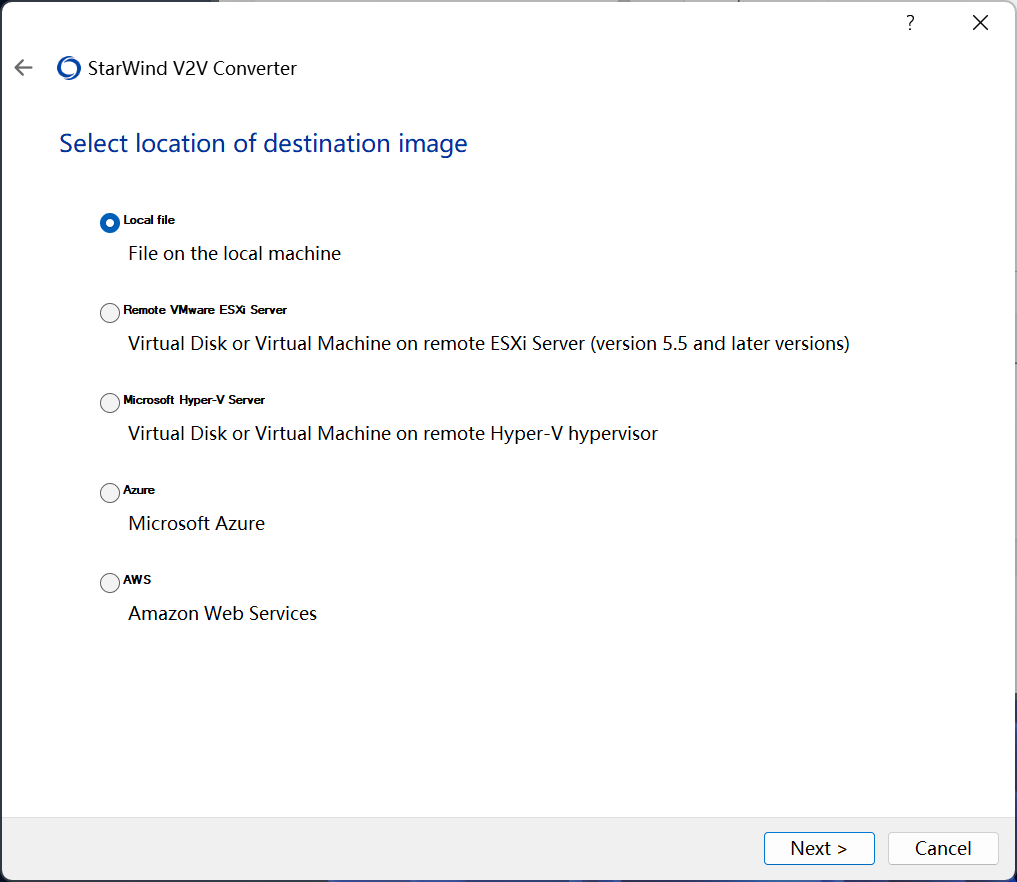Open help with the question mark

tap(910, 23)
